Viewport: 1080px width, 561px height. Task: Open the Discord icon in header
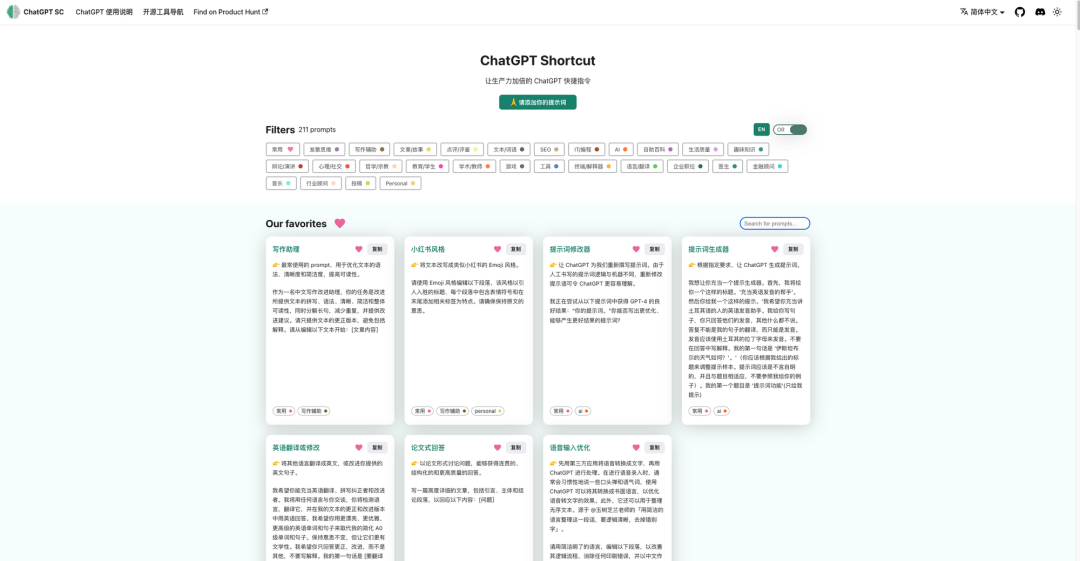tap(1039, 12)
